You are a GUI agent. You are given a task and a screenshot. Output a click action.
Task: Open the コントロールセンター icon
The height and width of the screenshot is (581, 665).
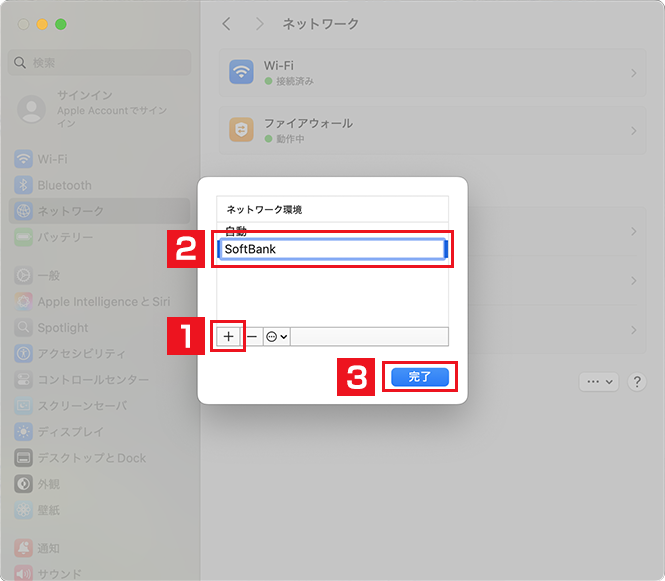pos(23,380)
